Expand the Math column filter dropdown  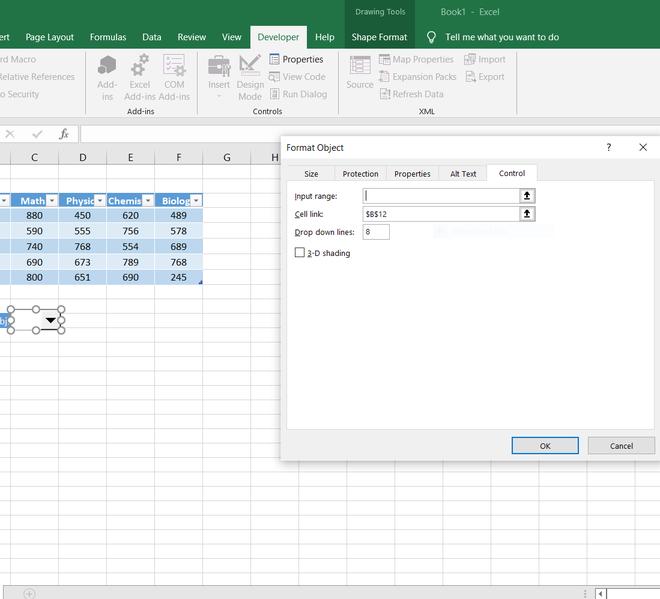click(x=52, y=201)
